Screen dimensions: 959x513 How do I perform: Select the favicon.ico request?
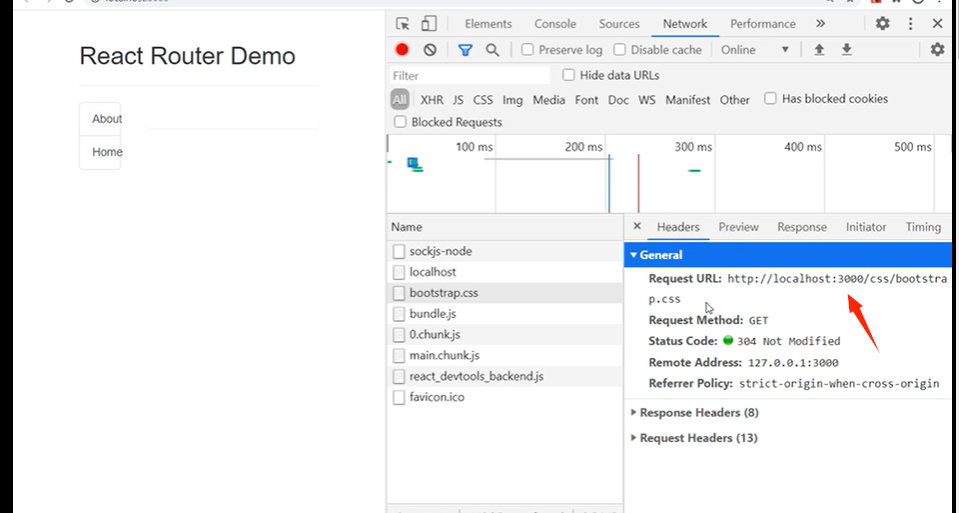(x=505, y=397)
